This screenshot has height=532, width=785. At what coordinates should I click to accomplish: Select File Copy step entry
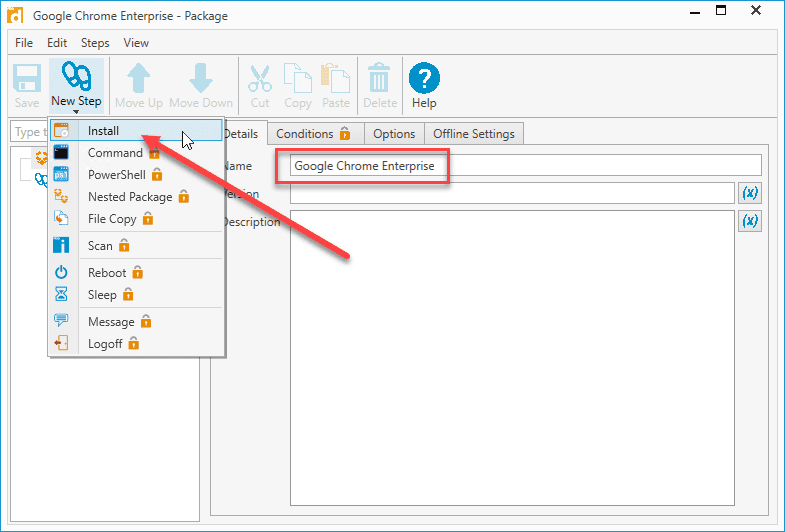136,219
